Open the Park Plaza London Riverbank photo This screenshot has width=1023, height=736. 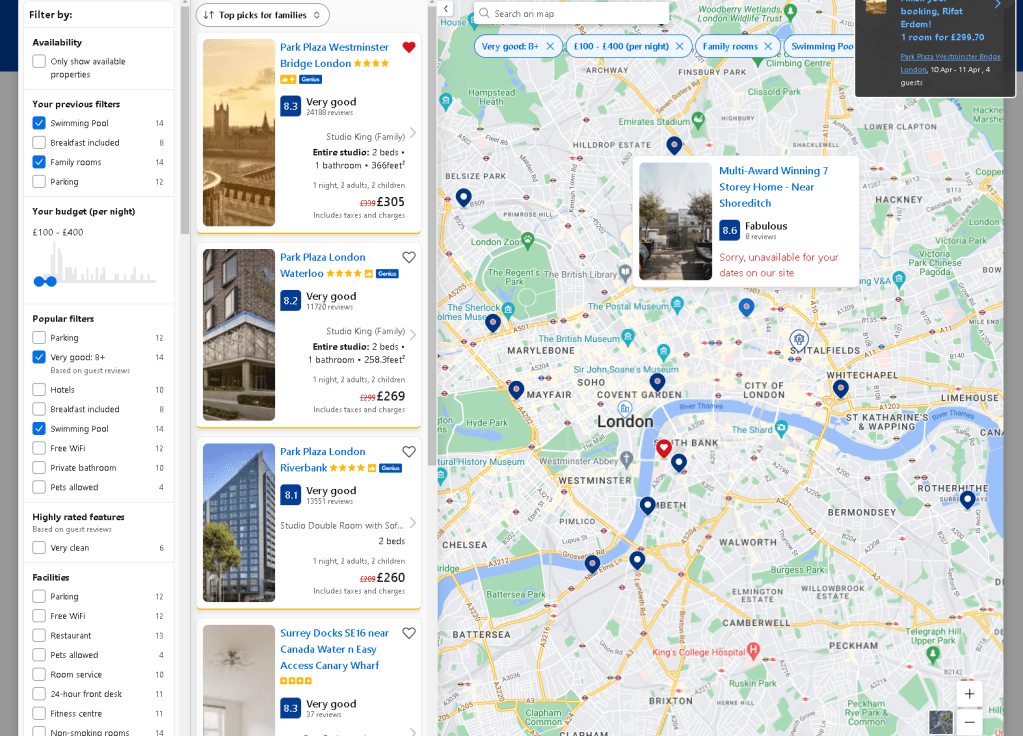(x=239, y=523)
